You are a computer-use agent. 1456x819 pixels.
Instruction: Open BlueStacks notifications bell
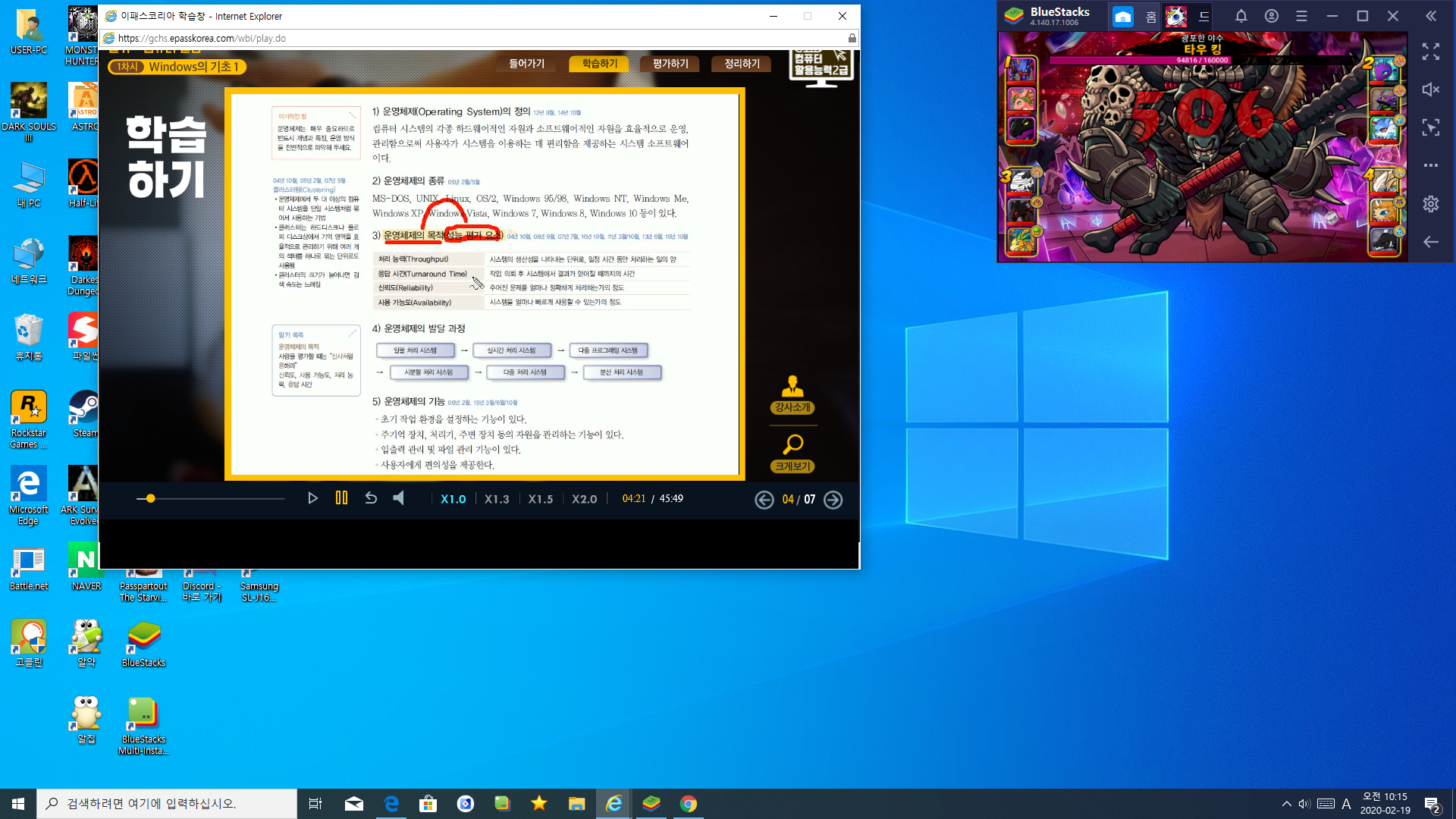[1241, 16]
